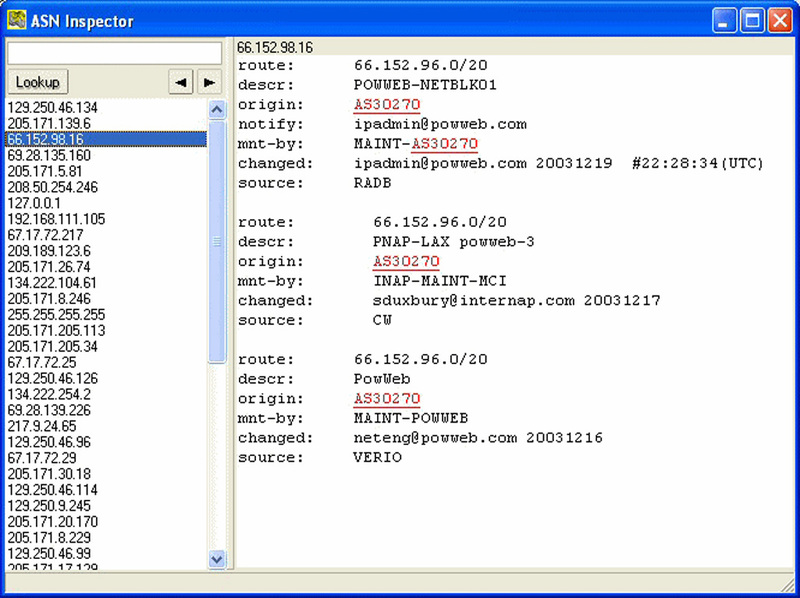Screen dimensions: 800x598
Task: Select 67.17.72.25 in the list
Action: tap(106, 362)
